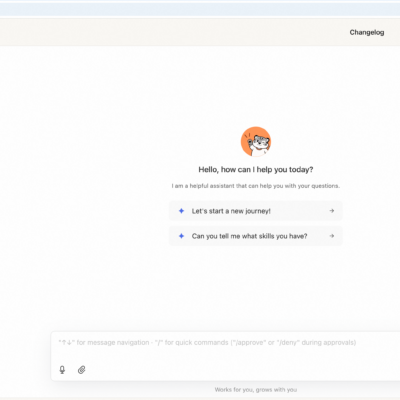Click the light blue bar at the top
The height and width of the screenshot is (400, 400).
[x=200, y=10]
